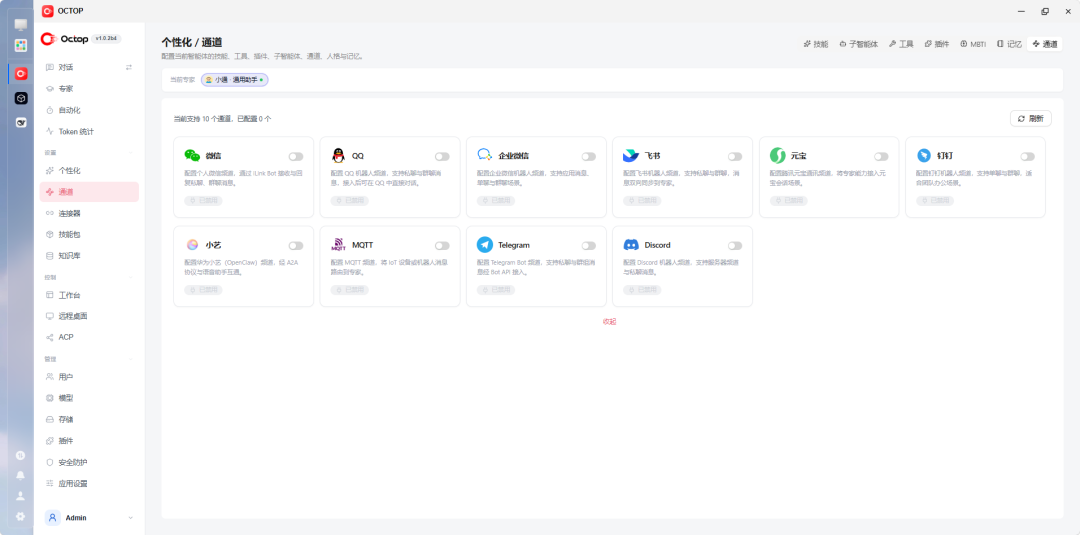Click the 微信 channel logo

[192, 156]
